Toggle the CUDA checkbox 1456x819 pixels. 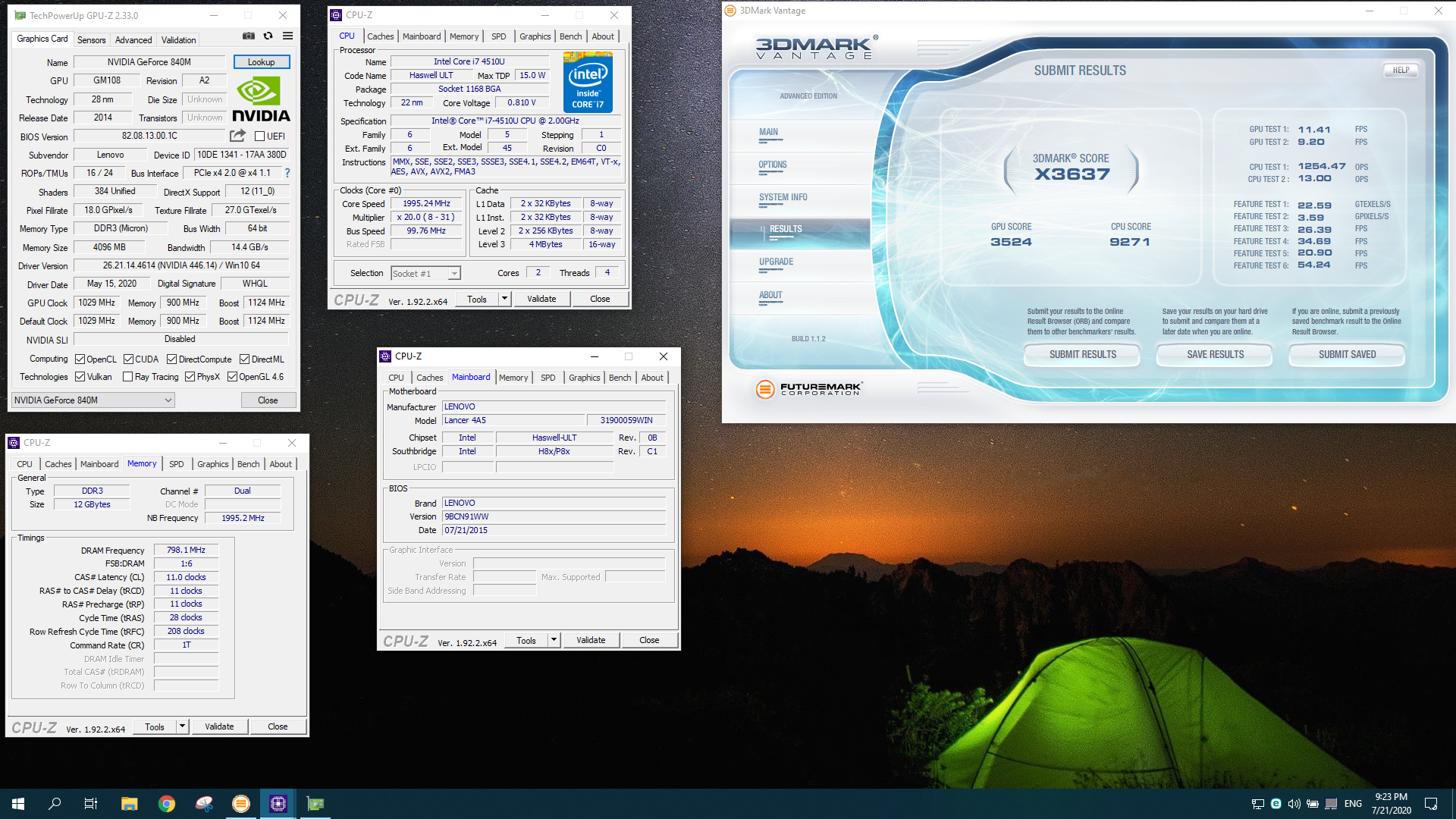click(129, 359)
